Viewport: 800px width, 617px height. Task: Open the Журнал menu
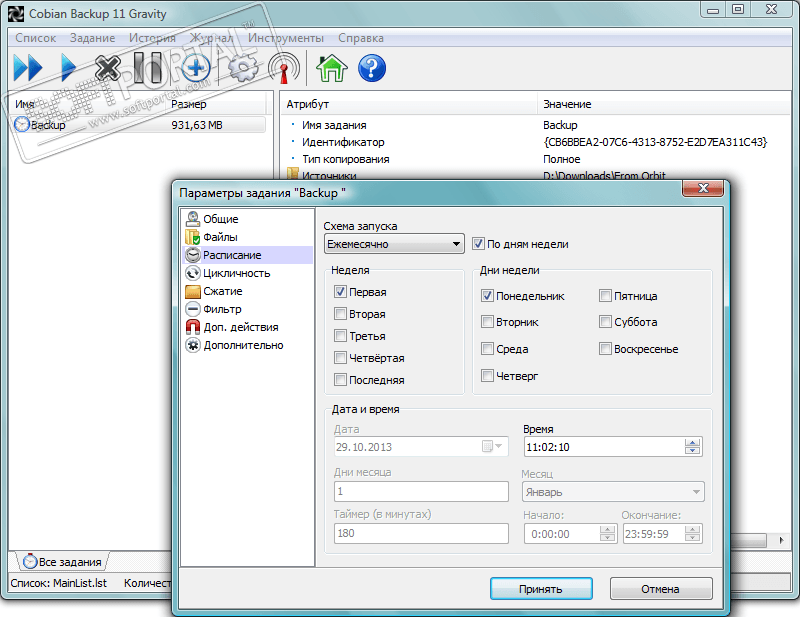point(211,38)
